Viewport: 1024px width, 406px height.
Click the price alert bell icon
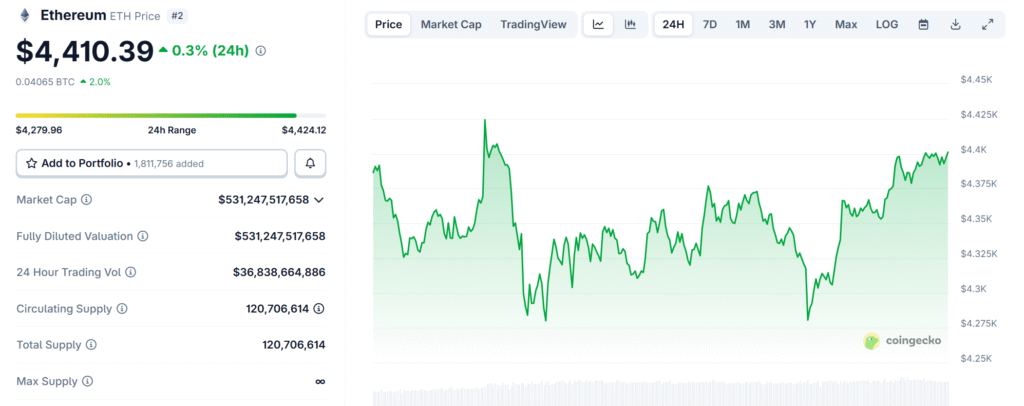point(310,163)
